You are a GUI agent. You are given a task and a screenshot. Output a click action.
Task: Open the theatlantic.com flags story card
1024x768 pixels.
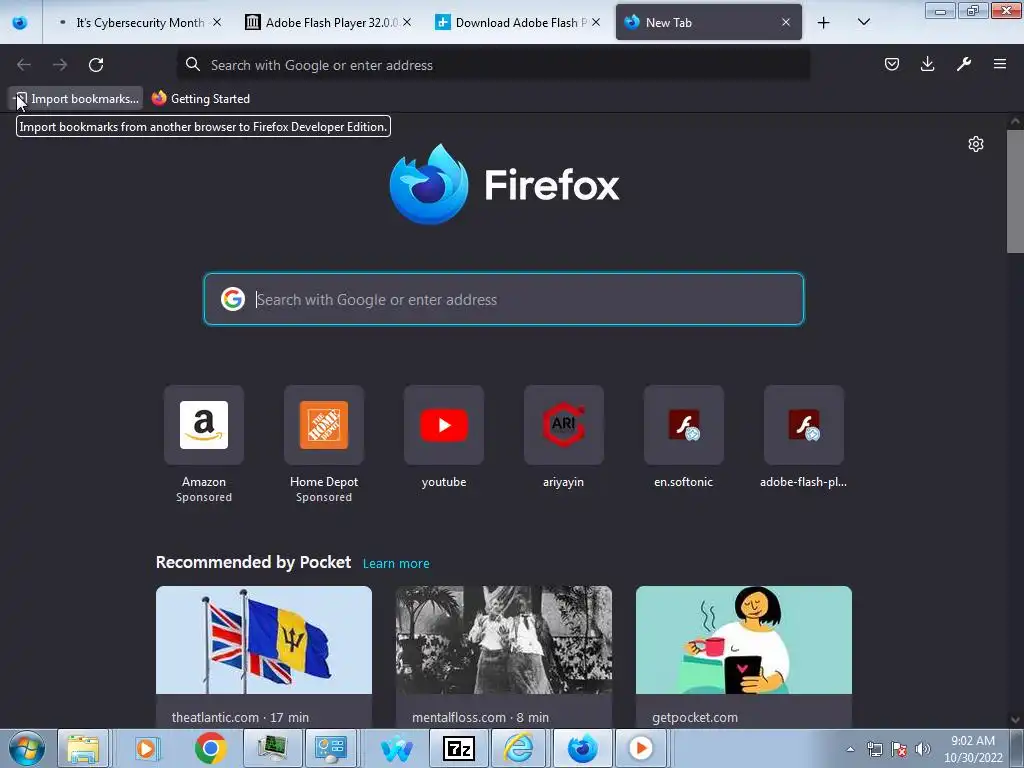tap(264, 656)
